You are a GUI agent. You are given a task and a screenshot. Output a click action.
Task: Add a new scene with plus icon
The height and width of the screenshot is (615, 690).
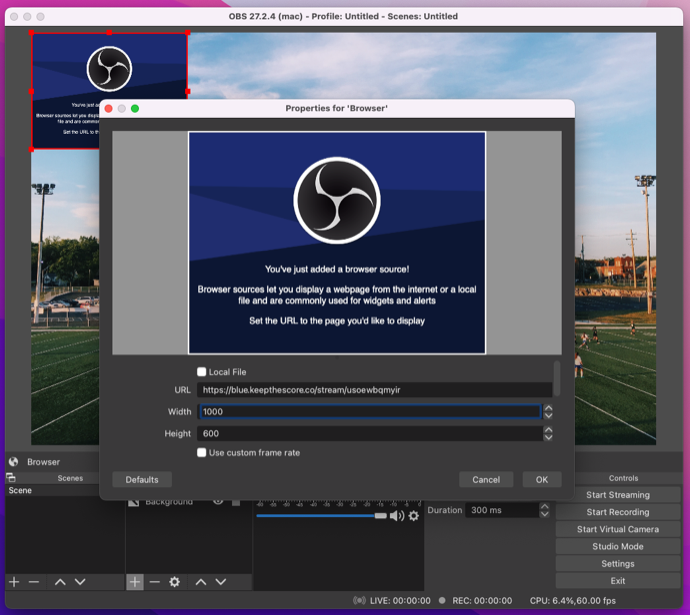(x=14, y=582)
